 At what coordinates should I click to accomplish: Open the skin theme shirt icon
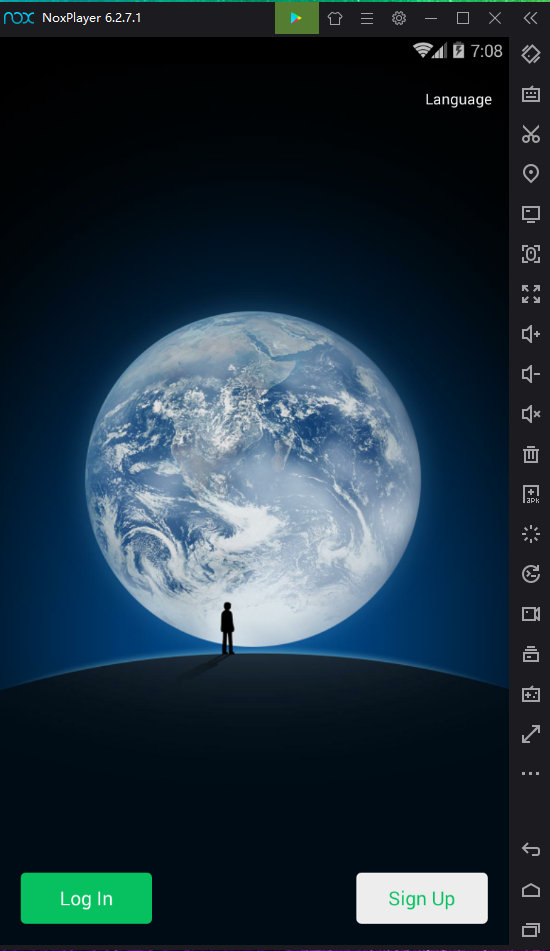click(335, 18)
